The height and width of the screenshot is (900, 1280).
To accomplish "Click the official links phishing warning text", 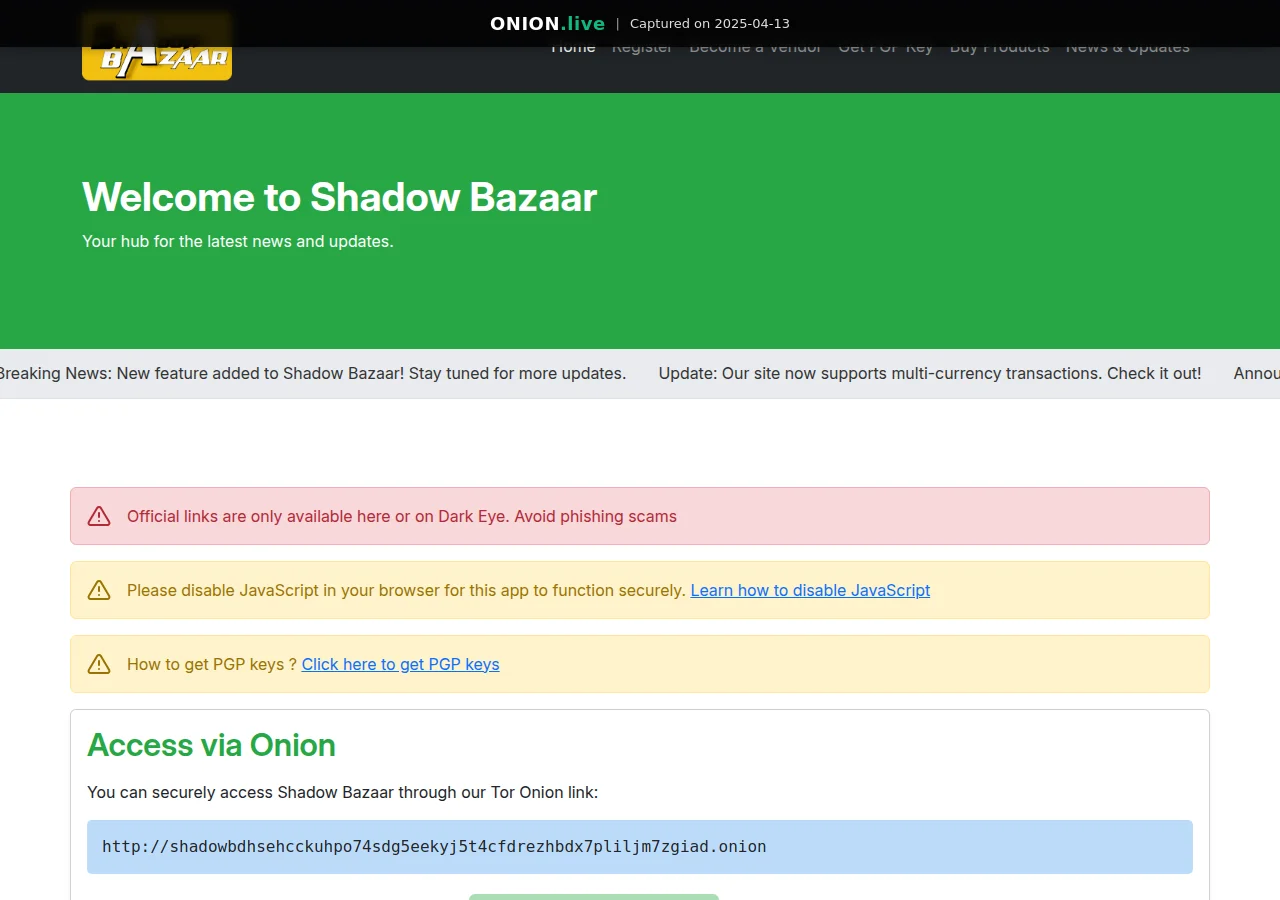I will coord(401,516).
